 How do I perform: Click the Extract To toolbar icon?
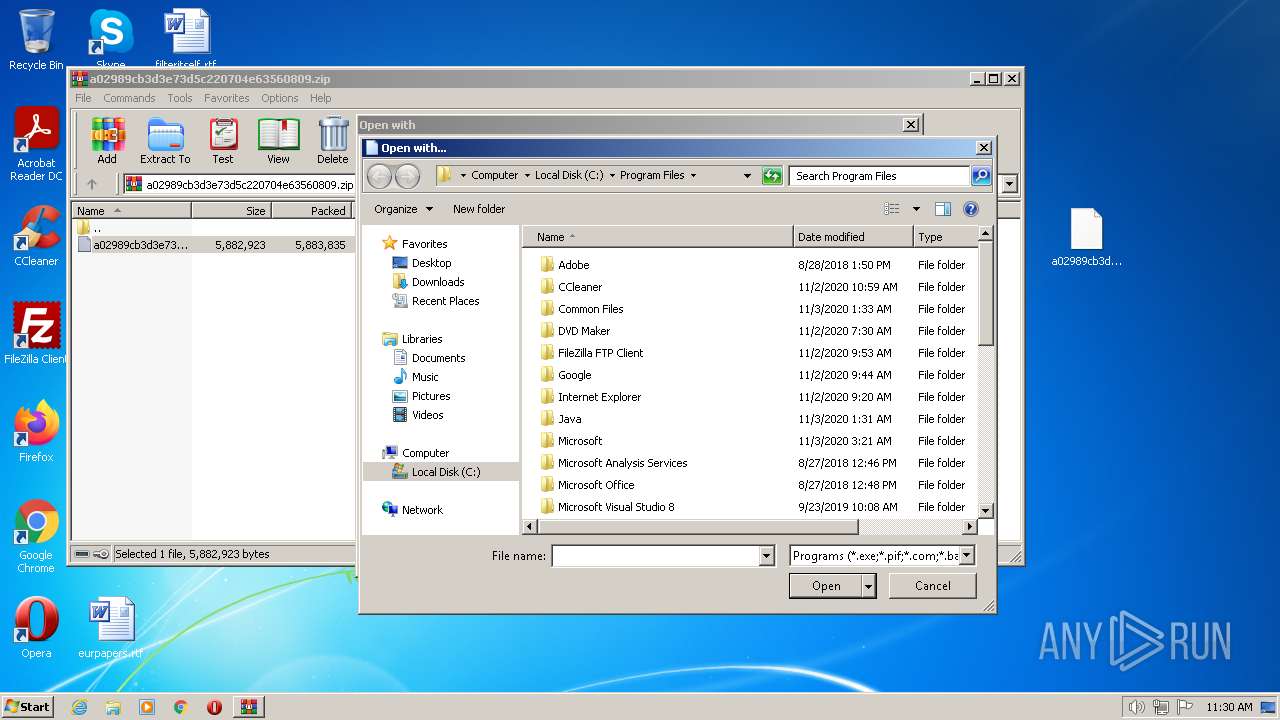pyautogui.click(x=165, y=141)
